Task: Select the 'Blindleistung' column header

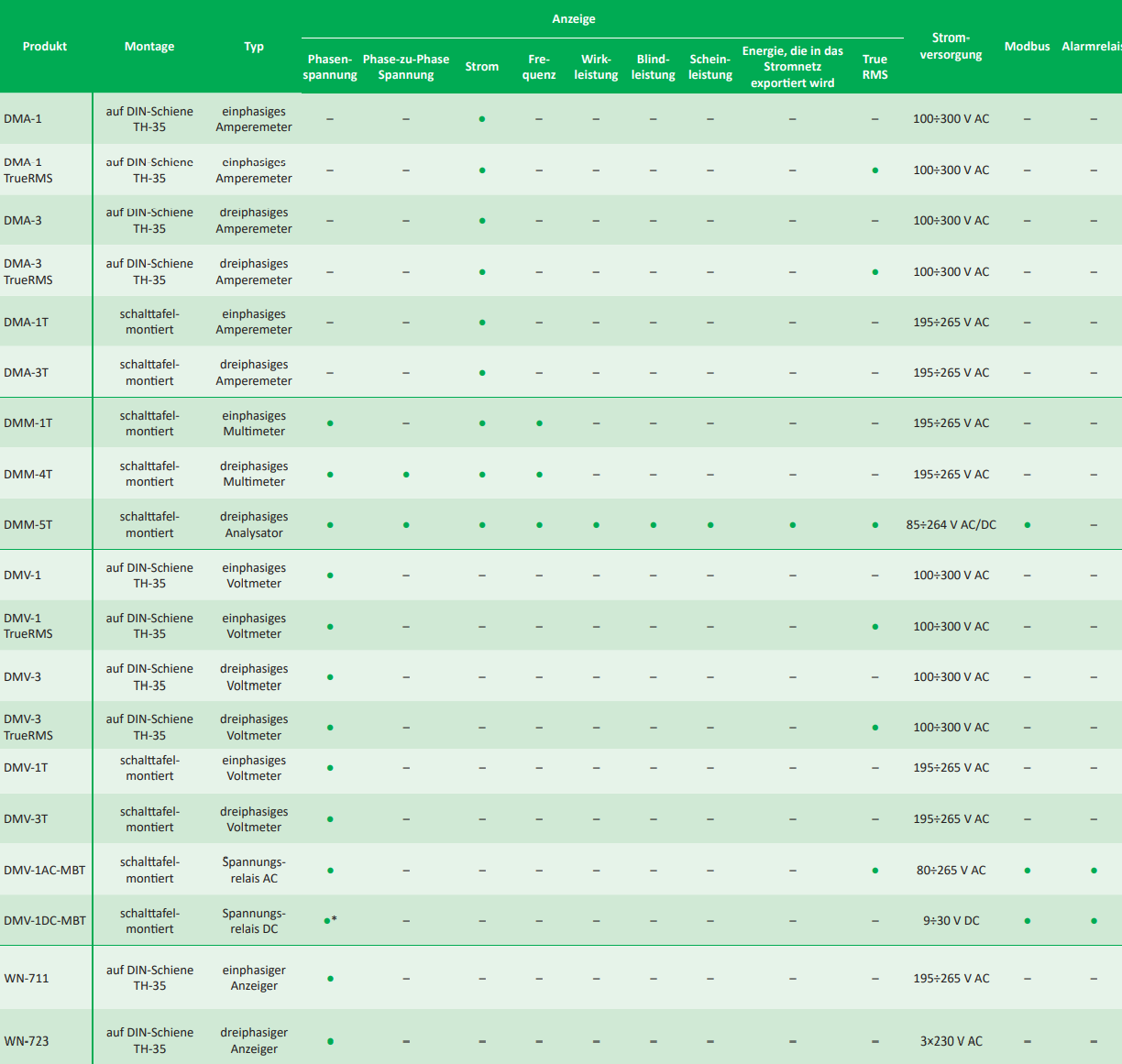Action: point(653,67)
